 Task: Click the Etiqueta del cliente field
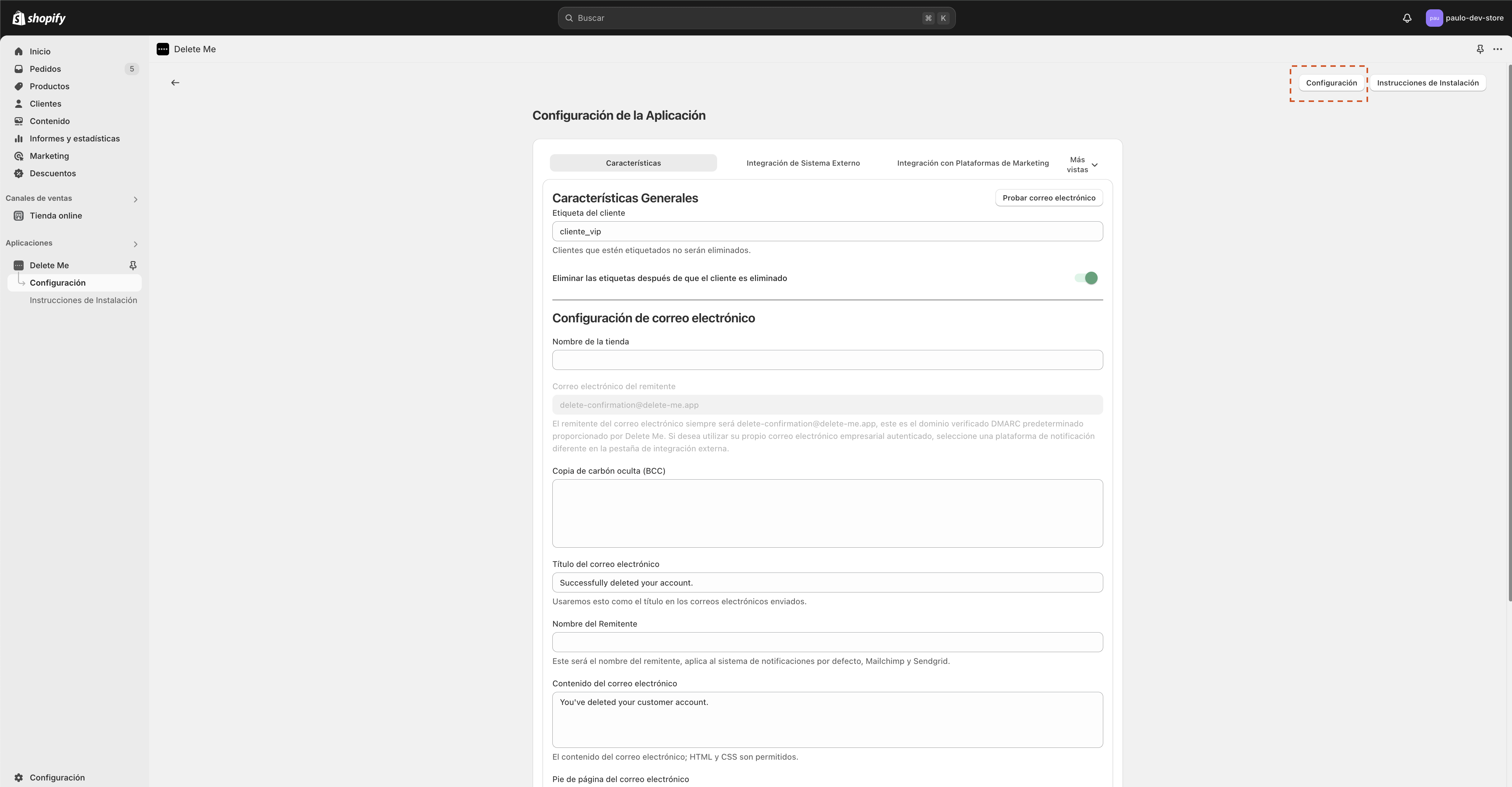827,231
